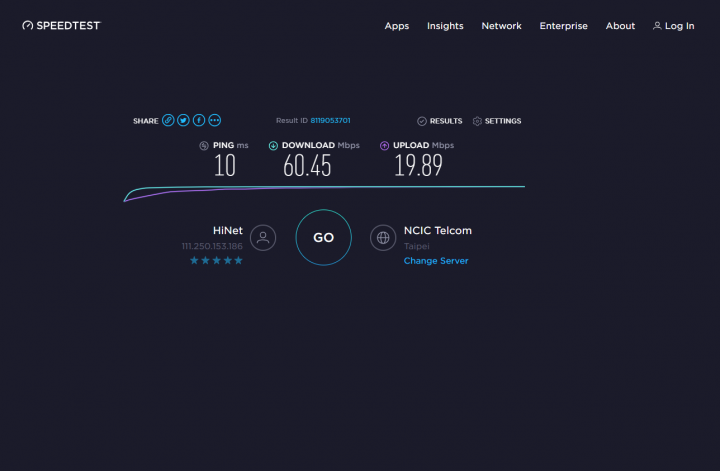
Task: Start the test with GO button
Action: (x=324, y=237)
